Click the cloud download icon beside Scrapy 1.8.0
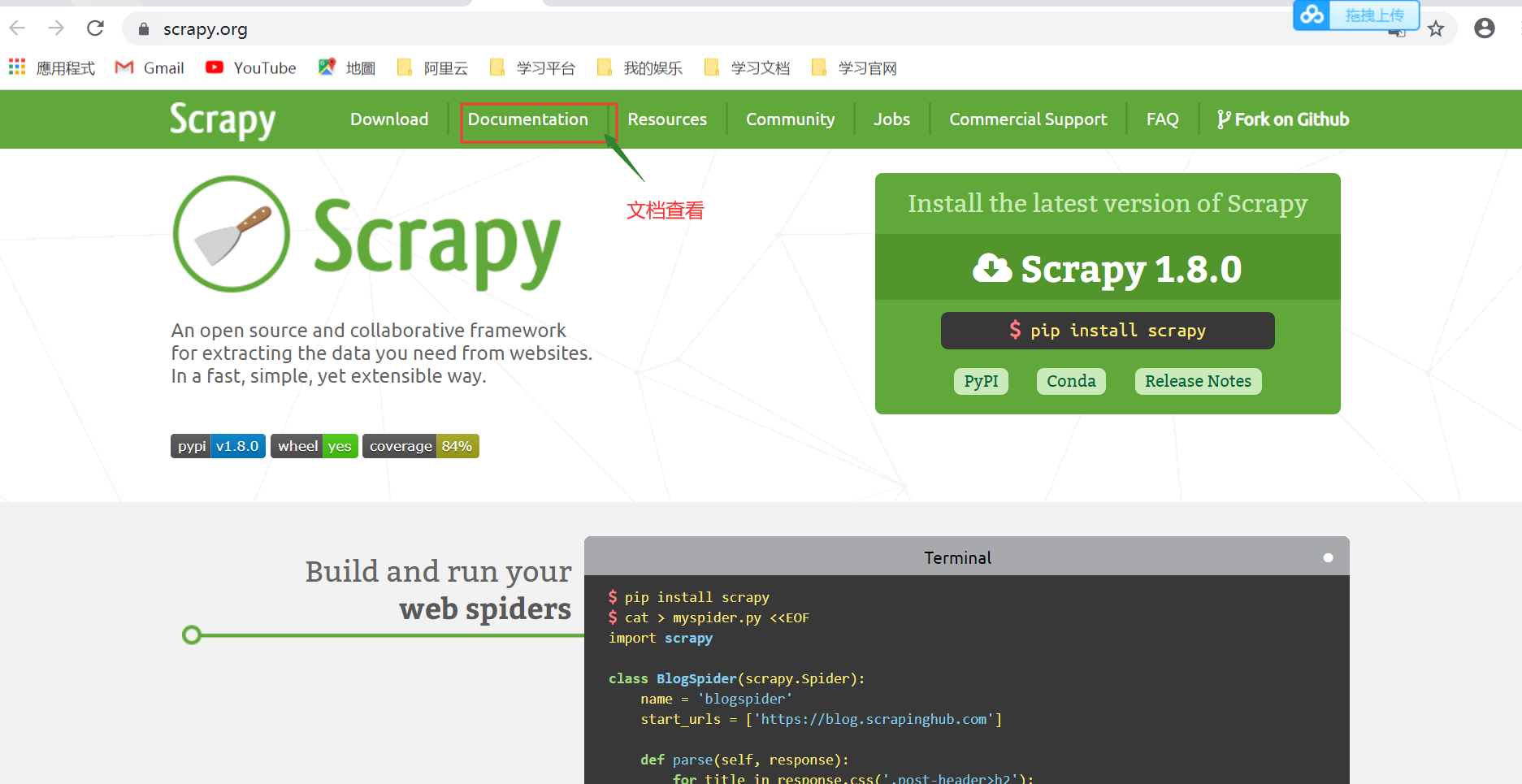This screenshot has width=1522, height=784. click(992, 267)
